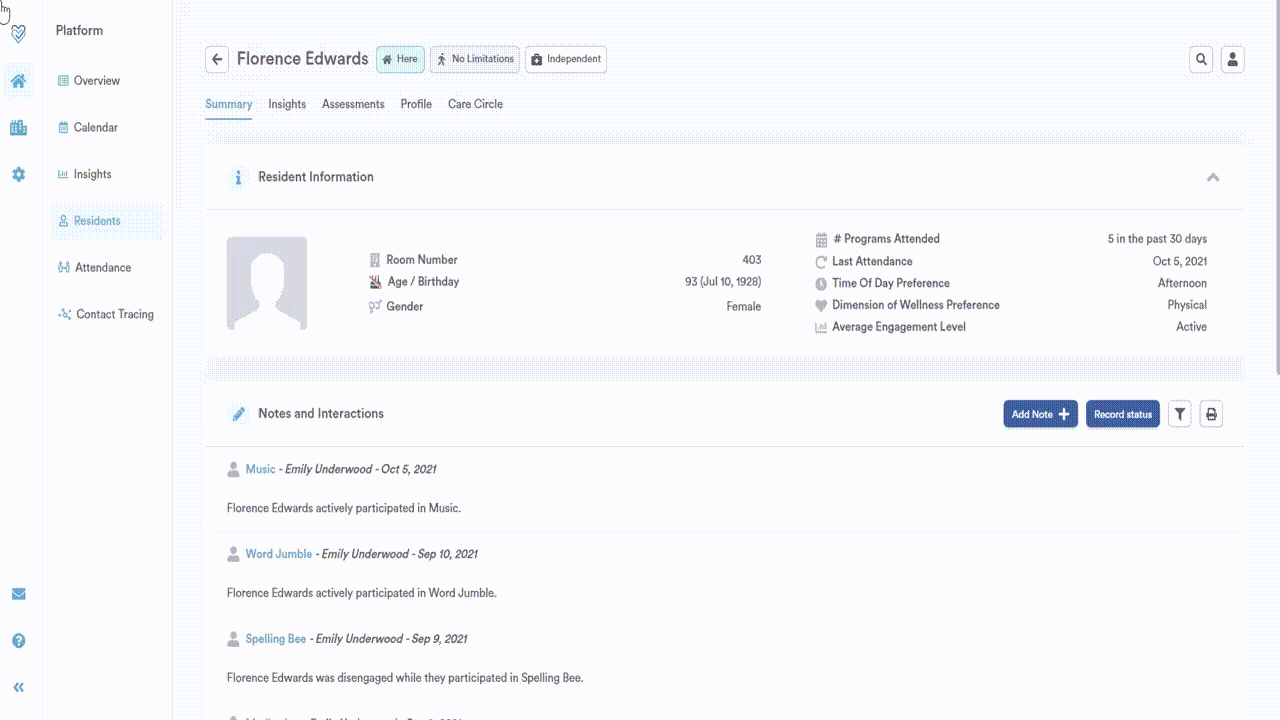Click the Gender symbol icon
The width and height of the screenshot is (1280, 720).
tap(375, 307)
